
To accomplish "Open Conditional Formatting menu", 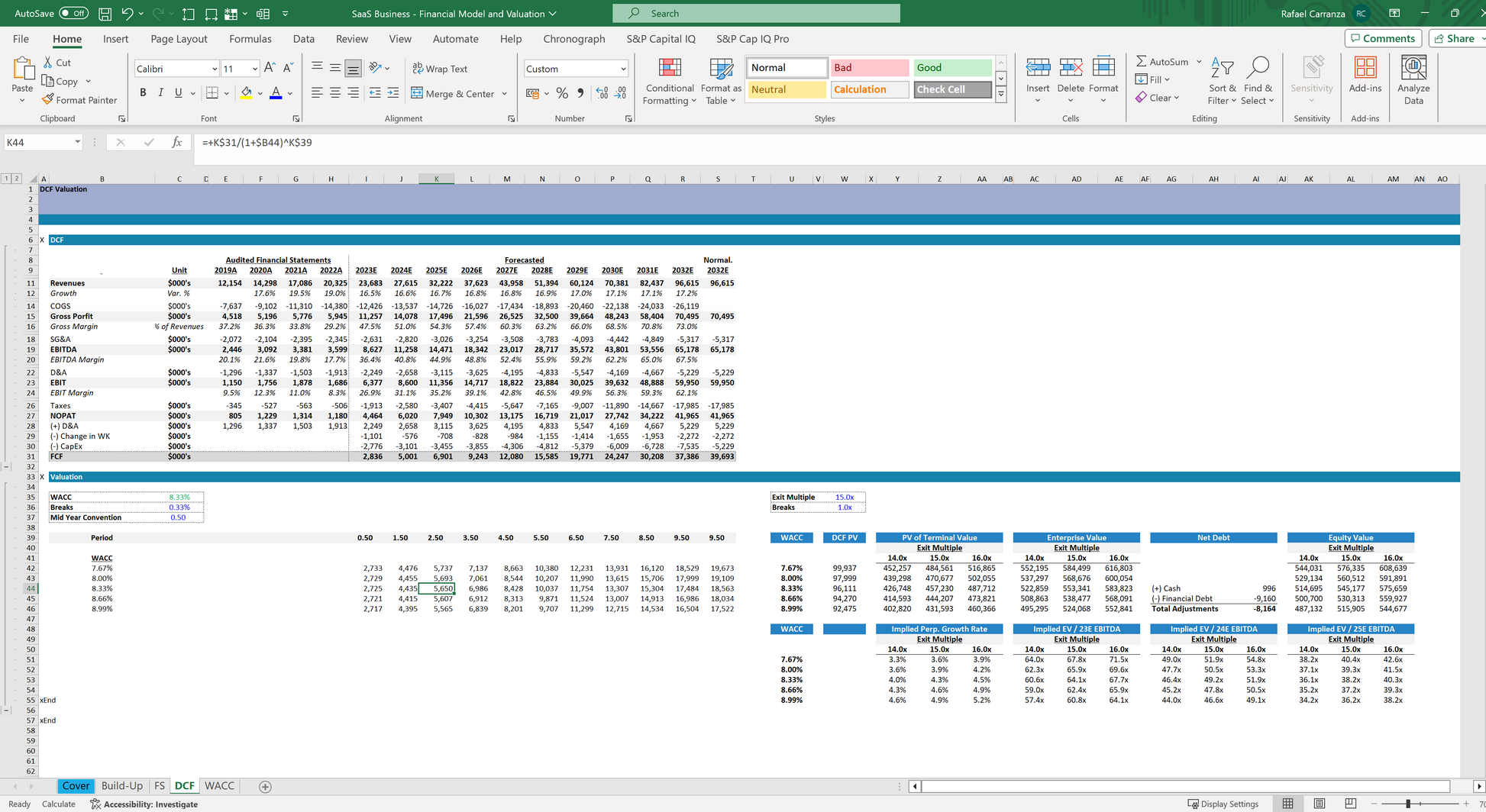I will pyautogui.click(x=669, y=82).
